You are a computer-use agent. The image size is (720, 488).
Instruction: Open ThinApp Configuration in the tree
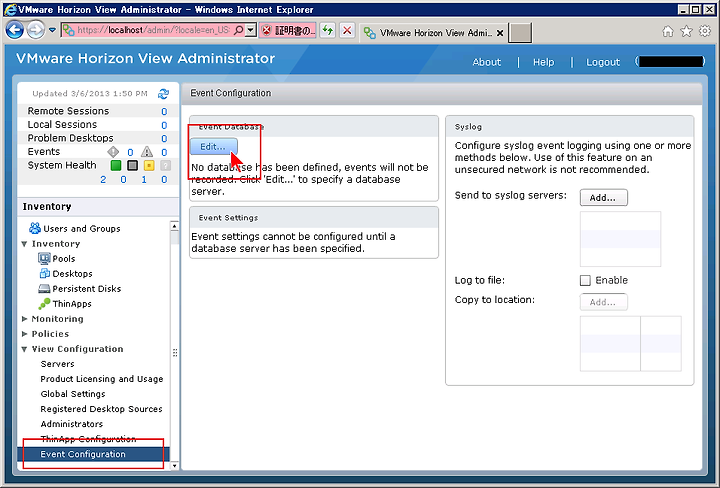coord(88,439)
